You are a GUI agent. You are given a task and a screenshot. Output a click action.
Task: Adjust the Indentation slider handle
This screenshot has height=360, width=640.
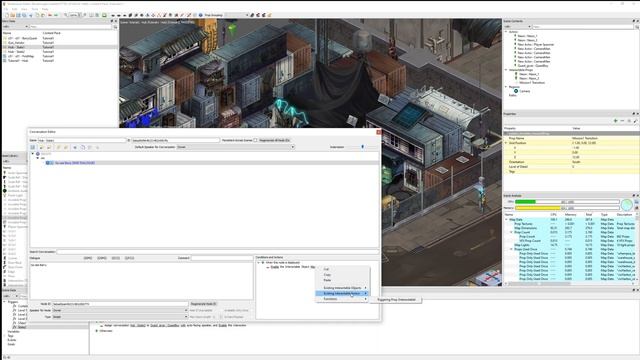(362, 147)
